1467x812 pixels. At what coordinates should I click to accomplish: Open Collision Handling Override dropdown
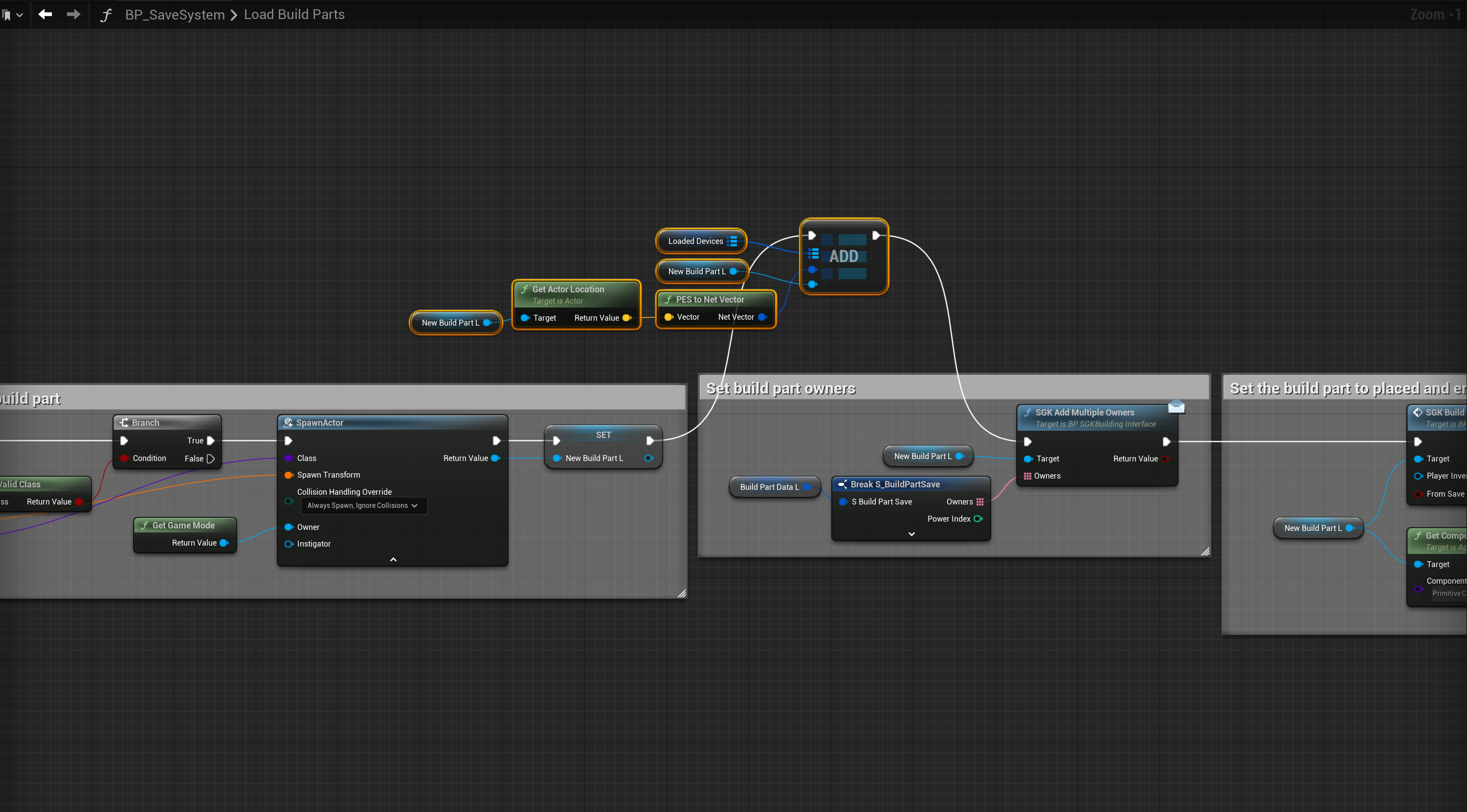[x=363, y=505]
